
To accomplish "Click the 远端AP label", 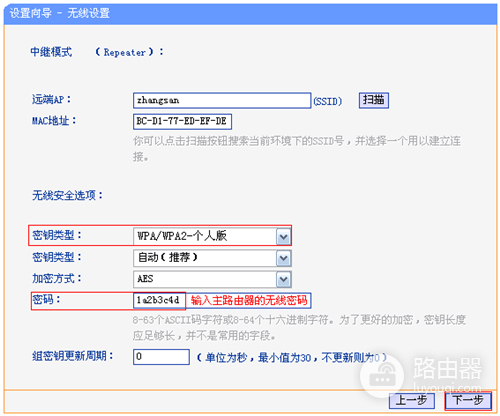I will 51,99.
